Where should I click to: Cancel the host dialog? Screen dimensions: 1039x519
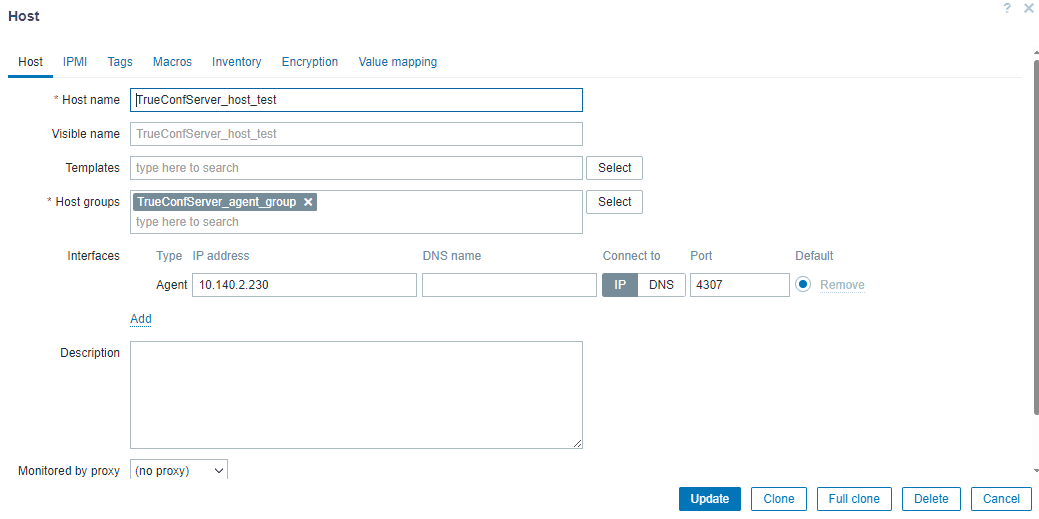coord(1001,499)
